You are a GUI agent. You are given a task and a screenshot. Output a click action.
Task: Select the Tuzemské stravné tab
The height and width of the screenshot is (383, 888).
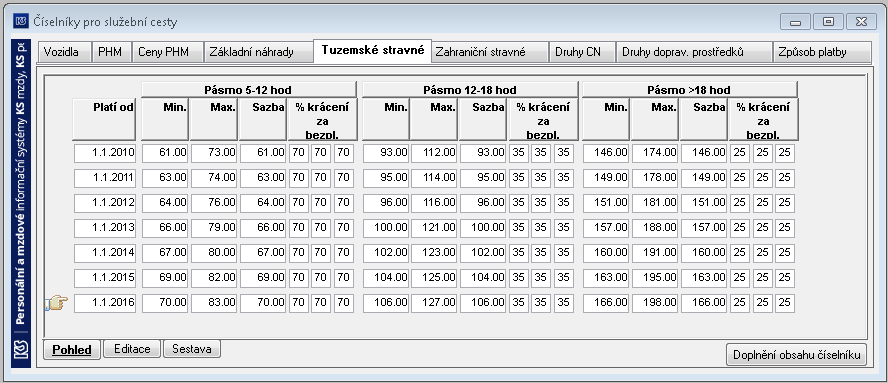click(372, 50)
